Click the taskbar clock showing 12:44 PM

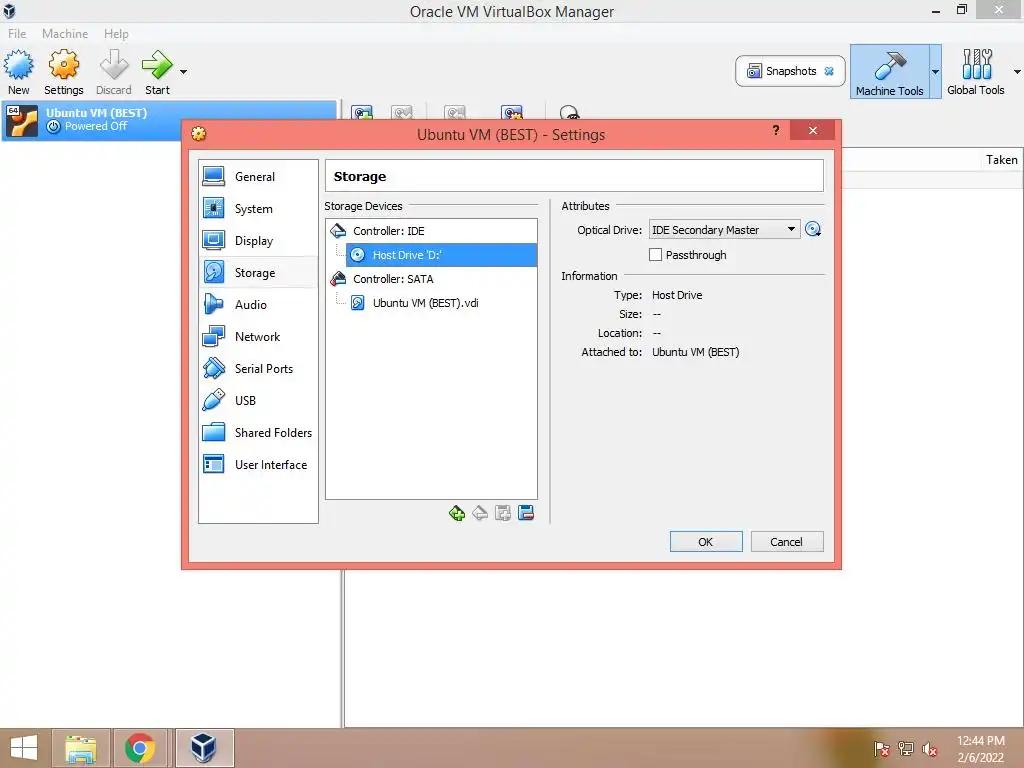coord(980,749)
